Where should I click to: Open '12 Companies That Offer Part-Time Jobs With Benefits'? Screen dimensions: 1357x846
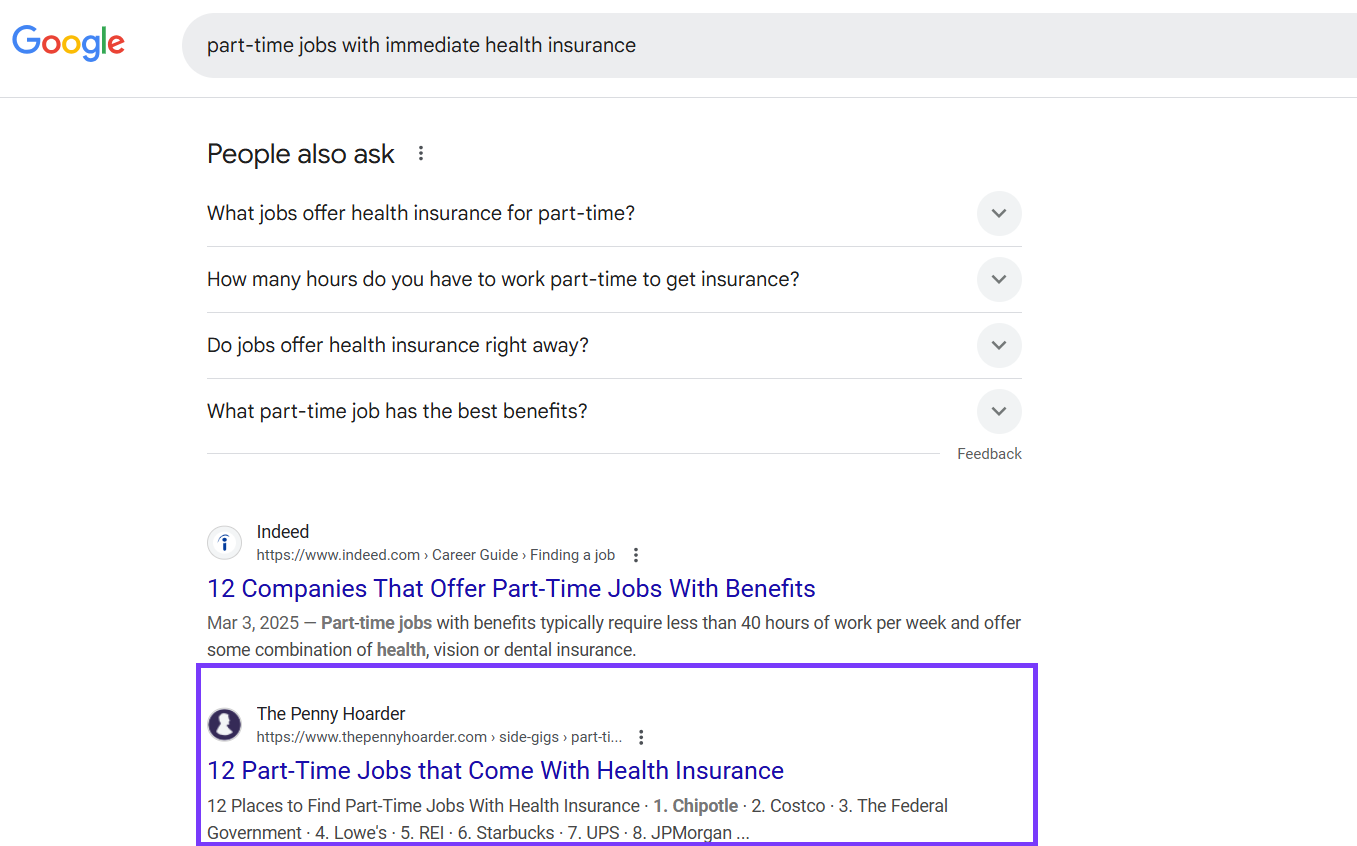pyautogui.click(x=511, y=588)
